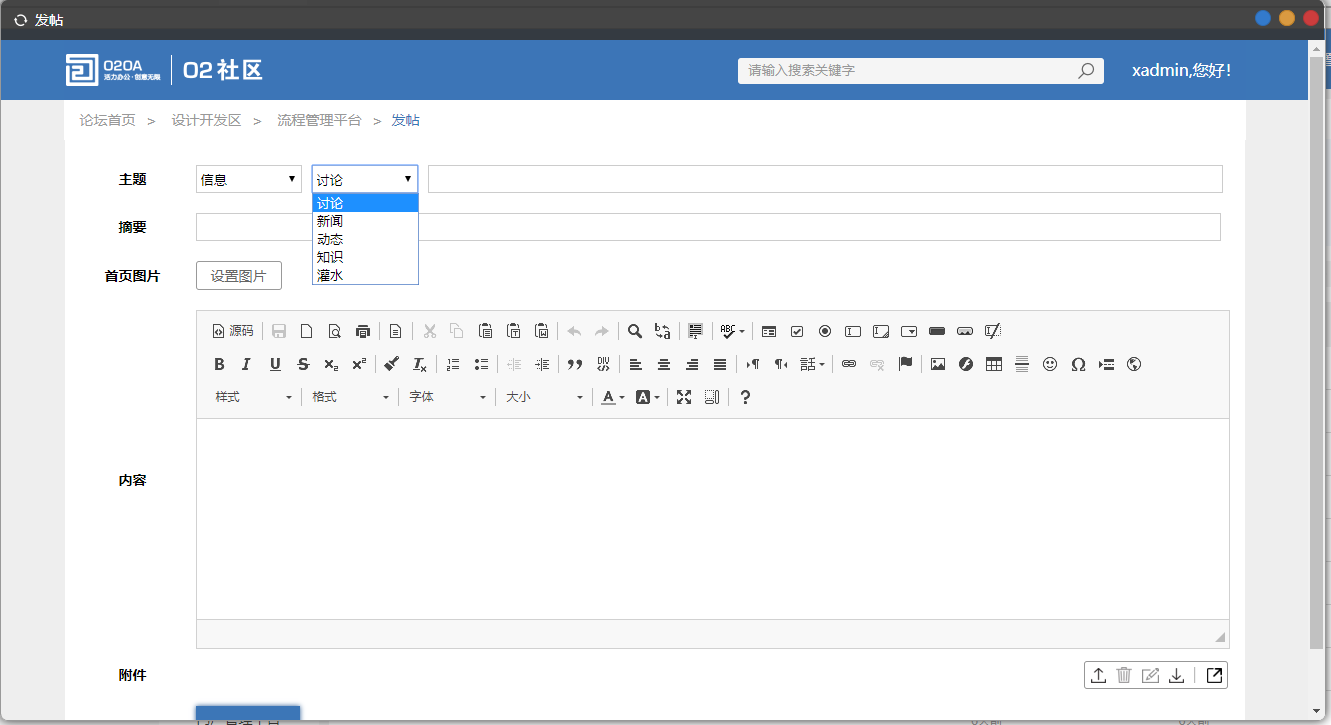Center align text
Screen dimensions: 1331x725
(664, 364)
